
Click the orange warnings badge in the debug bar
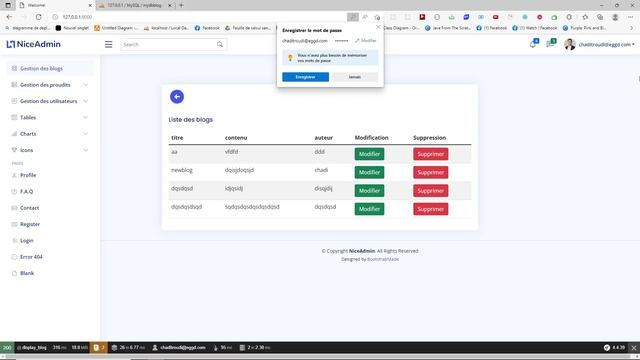(x=99, y=348)
